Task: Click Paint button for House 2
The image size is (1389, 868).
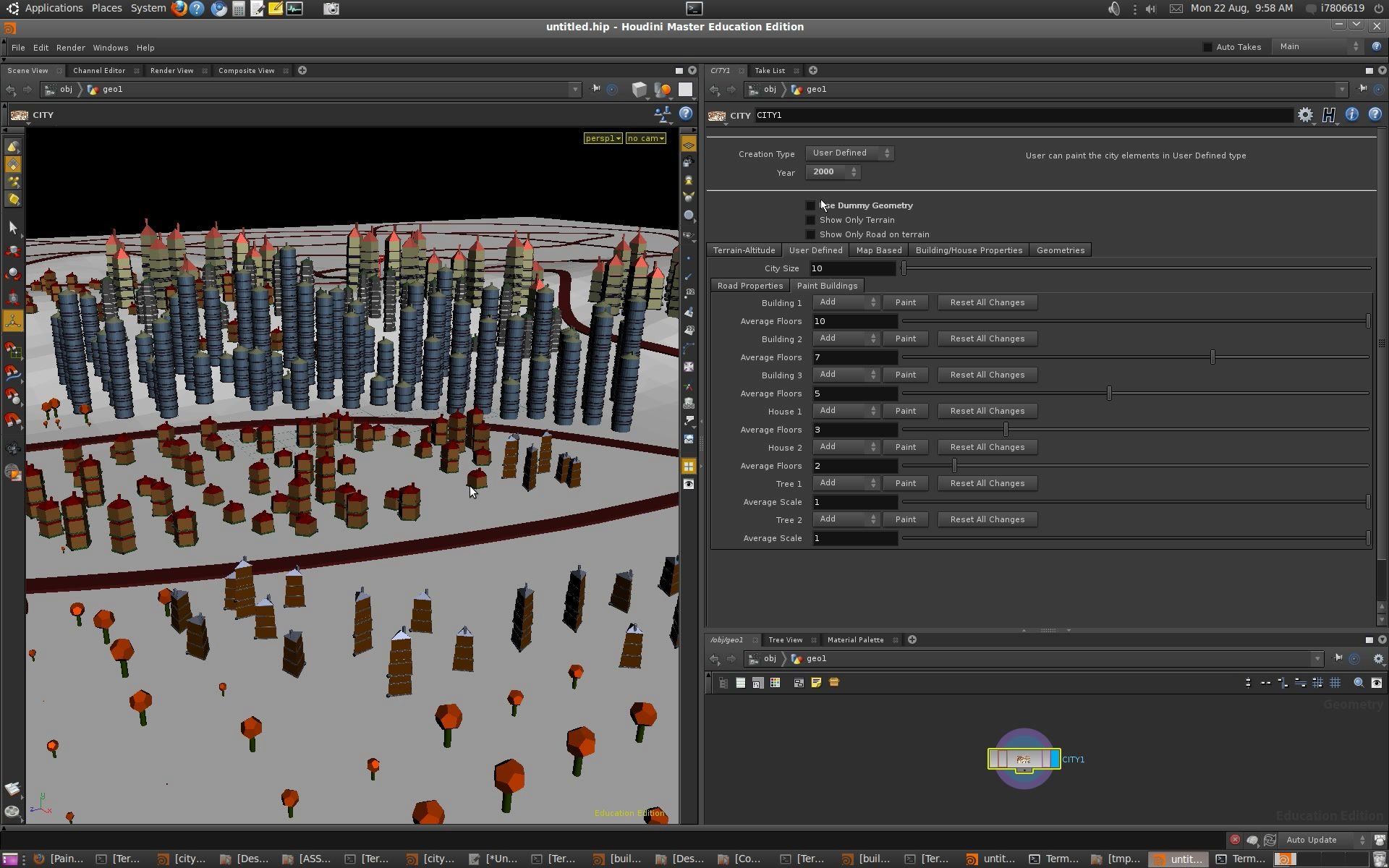Action: pos(906,447)
